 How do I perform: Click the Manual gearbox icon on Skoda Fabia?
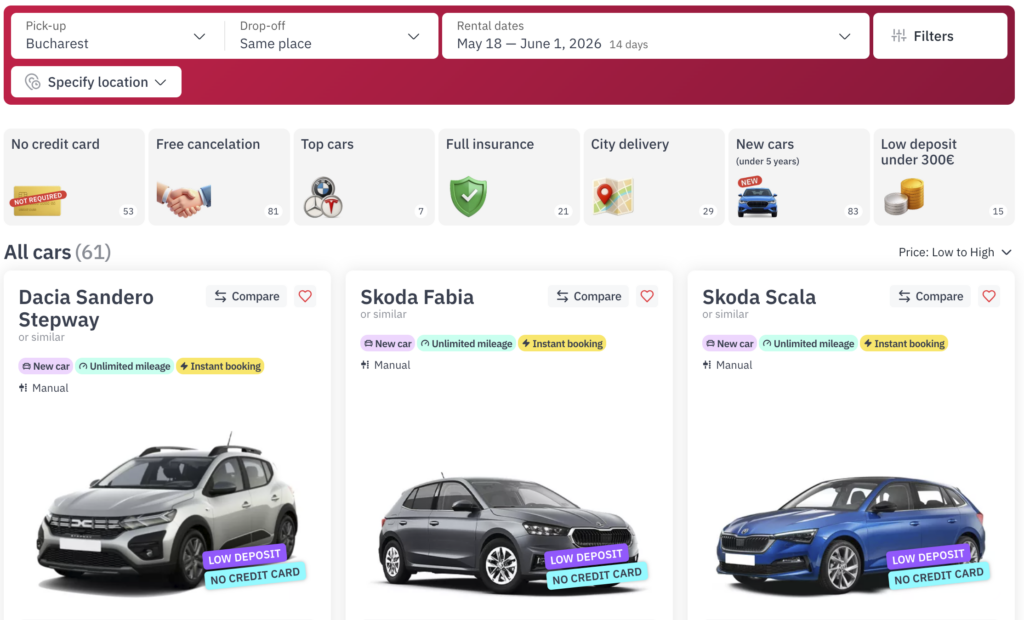365,365
